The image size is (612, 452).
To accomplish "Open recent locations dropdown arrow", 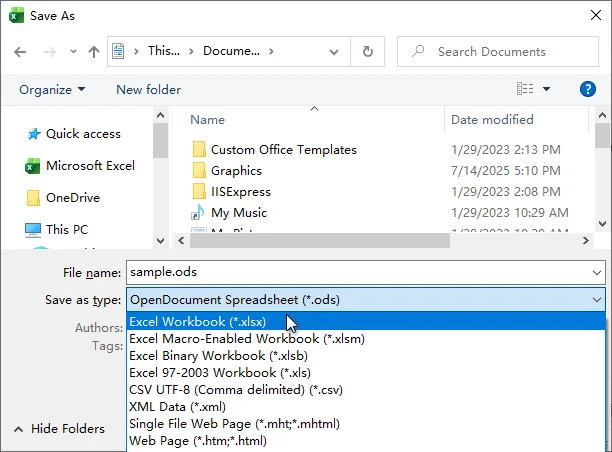I will 73,52.
